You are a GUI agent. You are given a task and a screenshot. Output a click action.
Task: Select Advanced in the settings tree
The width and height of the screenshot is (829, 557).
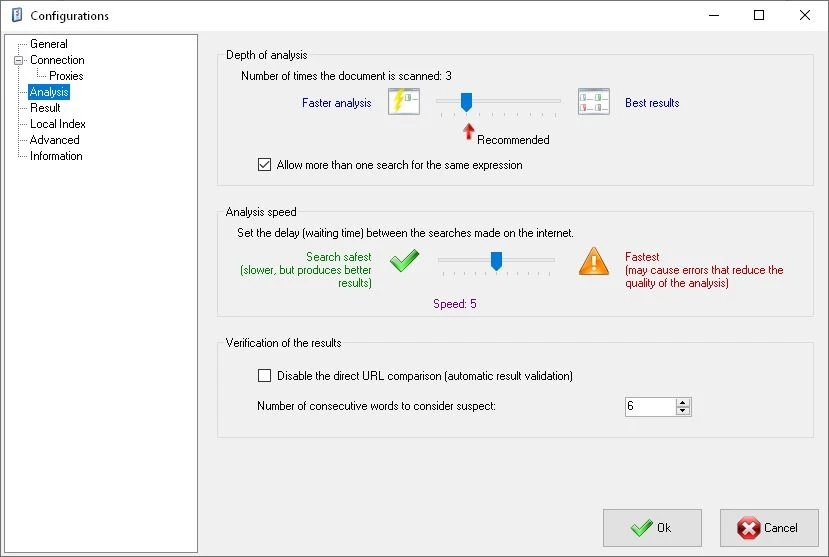[x=54, y=140]
